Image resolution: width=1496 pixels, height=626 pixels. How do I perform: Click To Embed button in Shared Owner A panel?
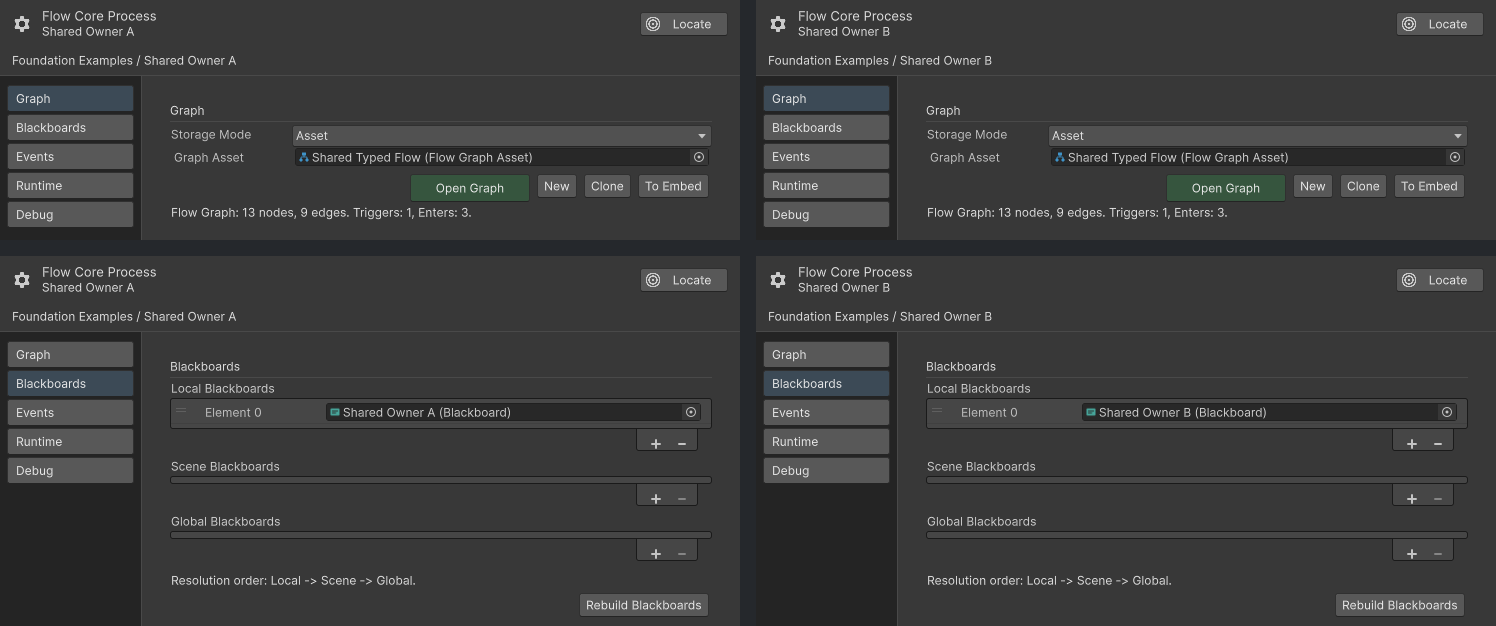pyautogui.click(x=673, y=186)
